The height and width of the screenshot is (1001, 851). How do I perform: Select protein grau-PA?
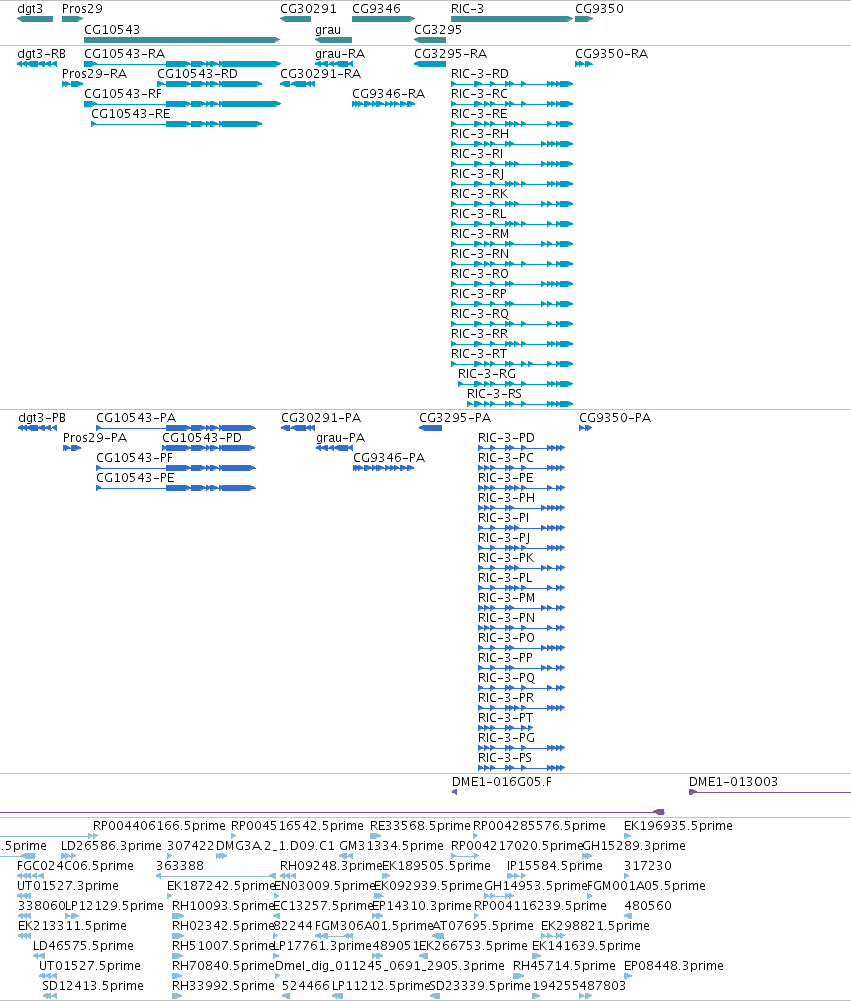pos(335,448)
